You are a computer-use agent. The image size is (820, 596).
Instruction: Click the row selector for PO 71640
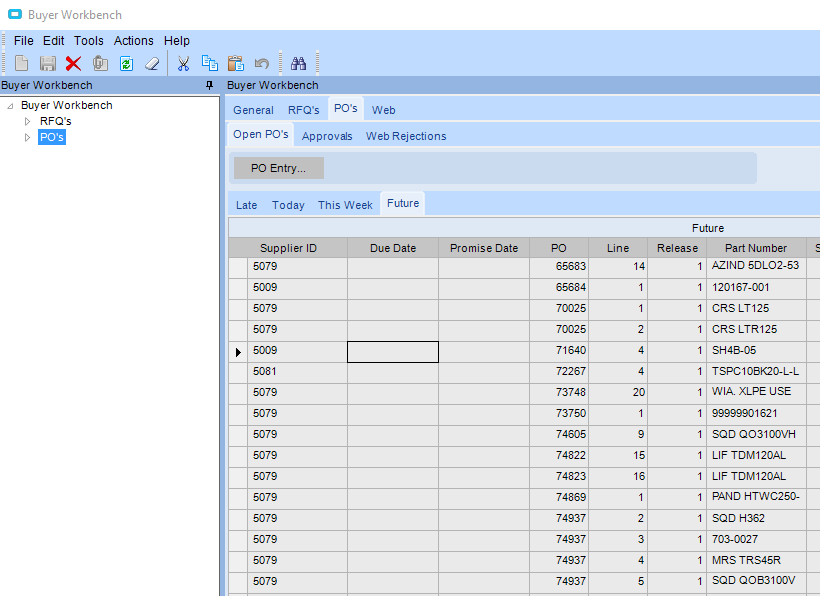pos(238,352)
